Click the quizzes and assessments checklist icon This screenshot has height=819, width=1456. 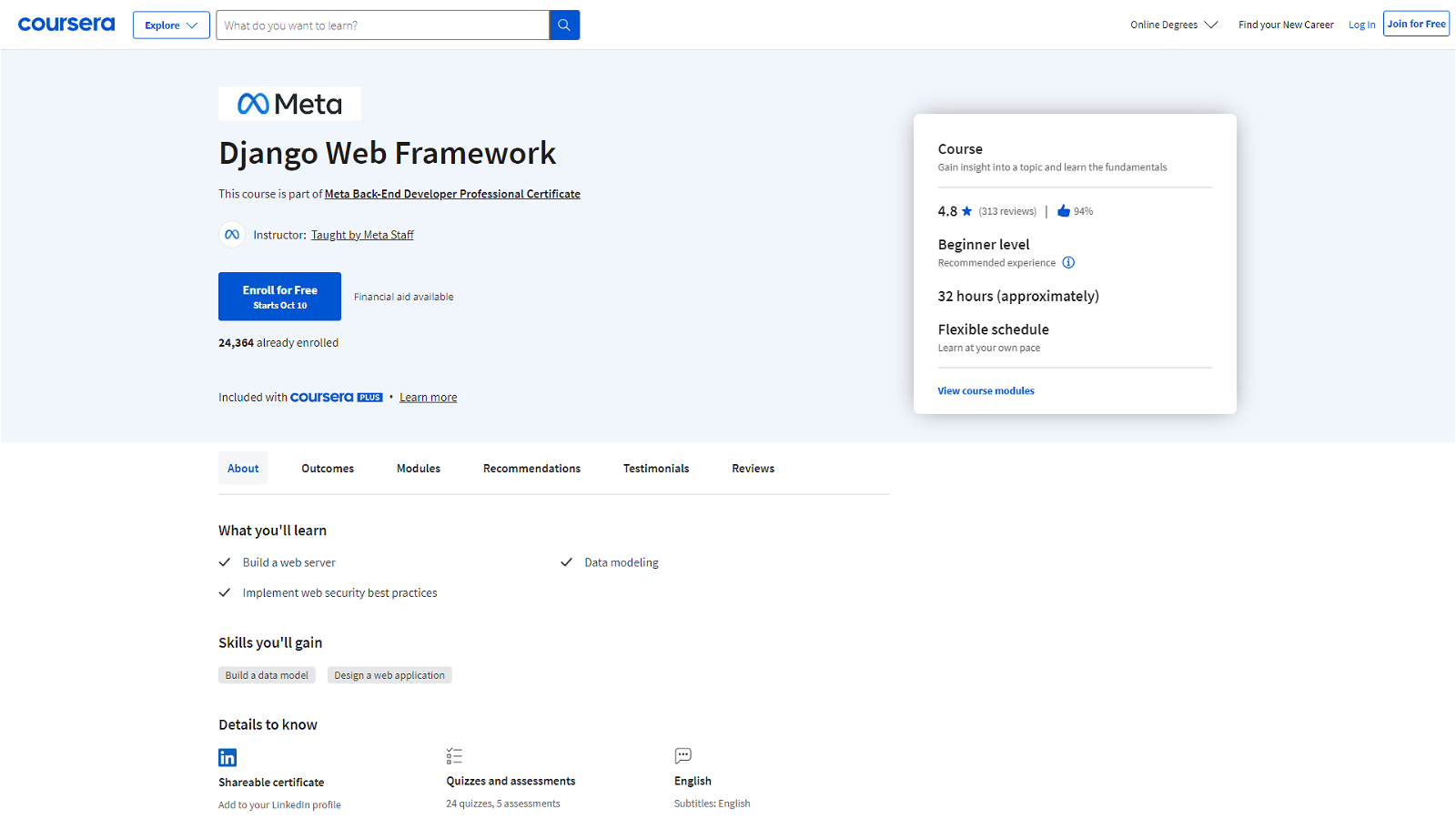pyautogui.click(x=455, y=756)
